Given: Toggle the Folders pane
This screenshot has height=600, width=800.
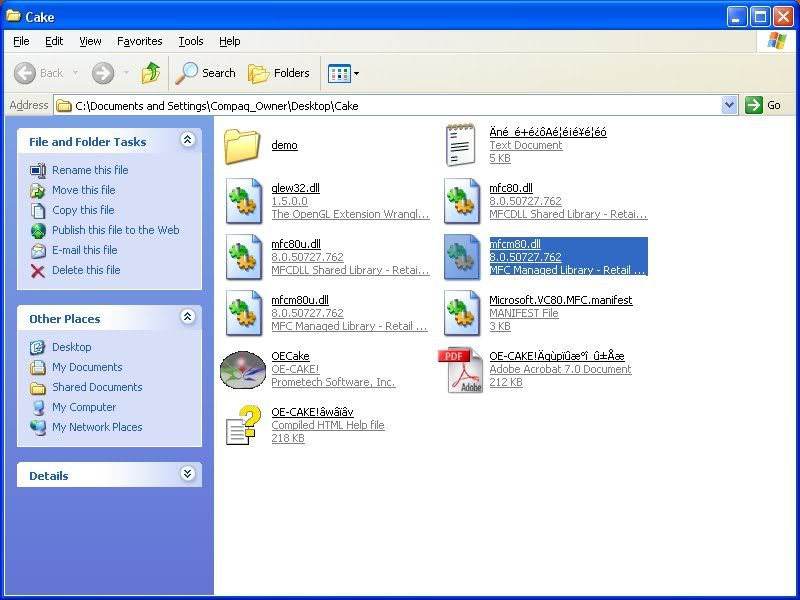Looking at the screenshot, I should [x=279, y=73].
